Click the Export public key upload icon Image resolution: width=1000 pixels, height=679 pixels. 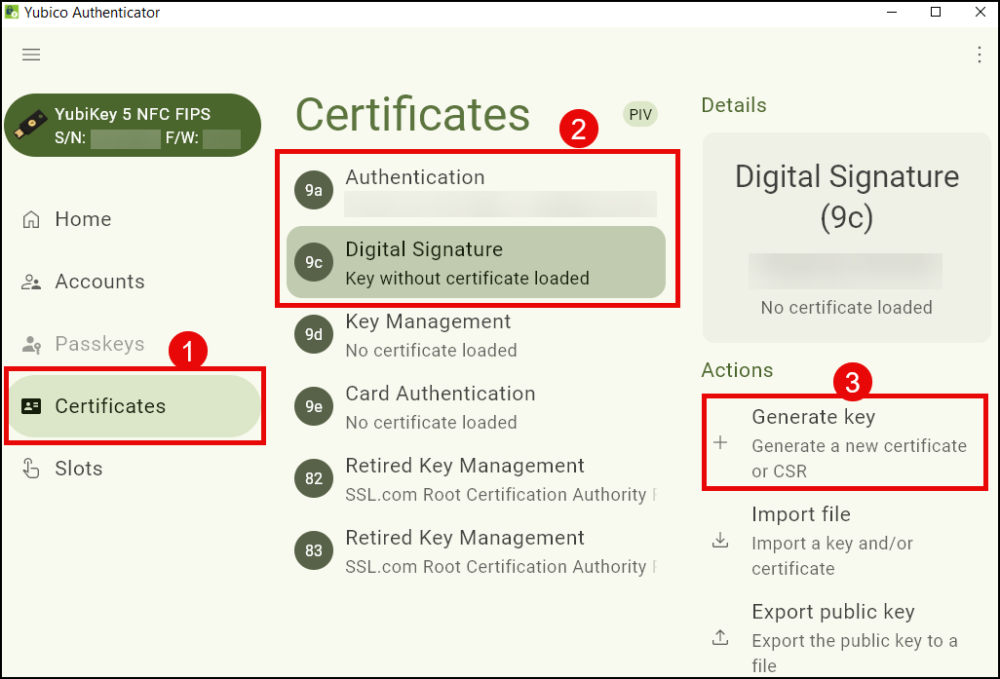[x=720, y=638]
